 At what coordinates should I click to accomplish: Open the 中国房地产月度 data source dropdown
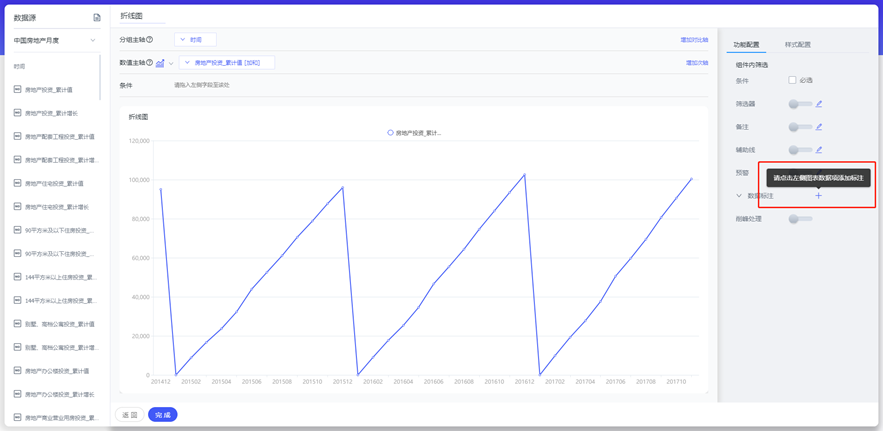(x=55, y=41)
